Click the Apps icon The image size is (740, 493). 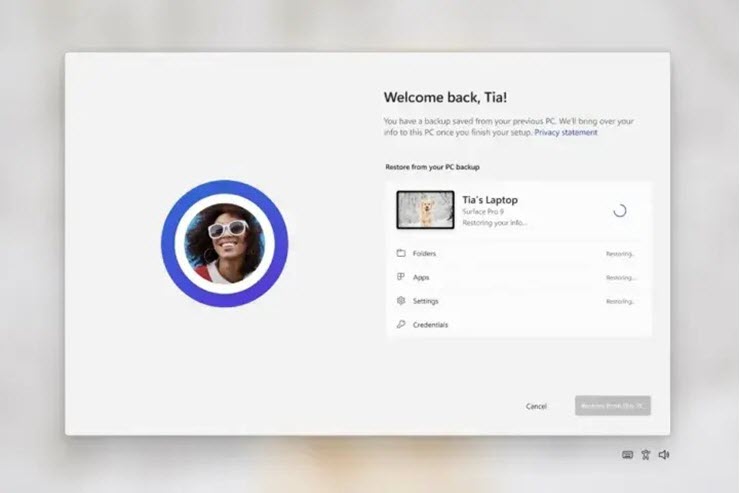pyautogui.click(x=401, y=277)
